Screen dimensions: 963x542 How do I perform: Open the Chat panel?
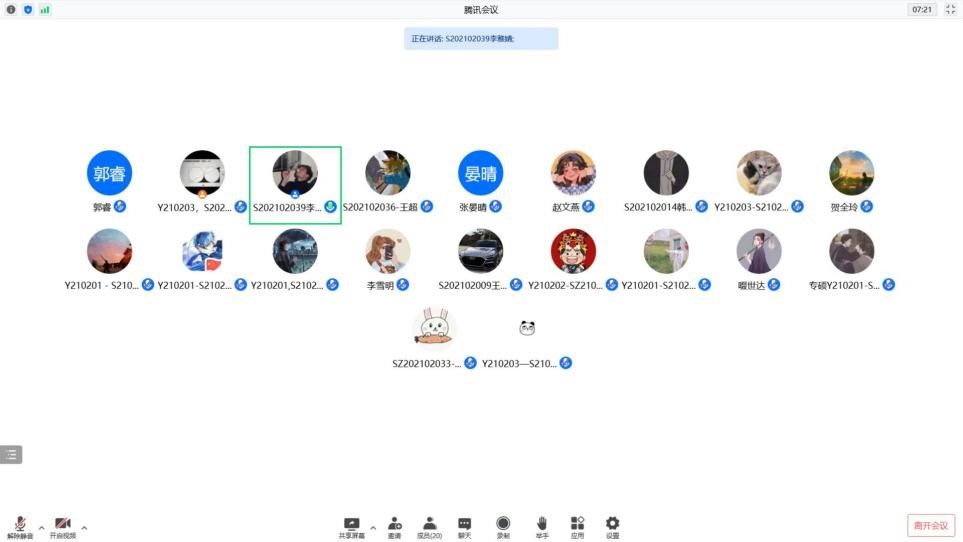(464, 524)
